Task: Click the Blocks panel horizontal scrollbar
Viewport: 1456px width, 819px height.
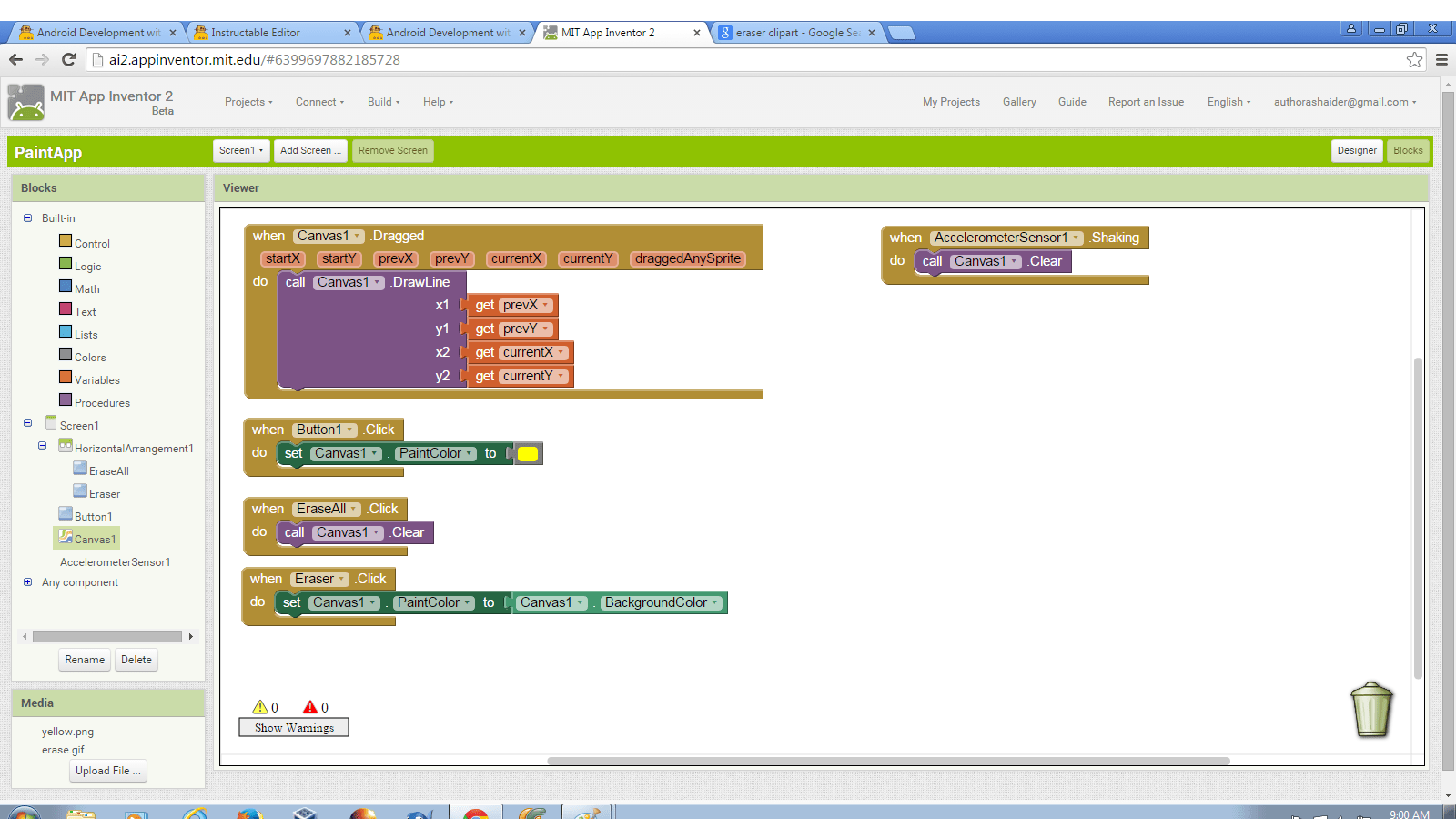Action: pos(107,637)
